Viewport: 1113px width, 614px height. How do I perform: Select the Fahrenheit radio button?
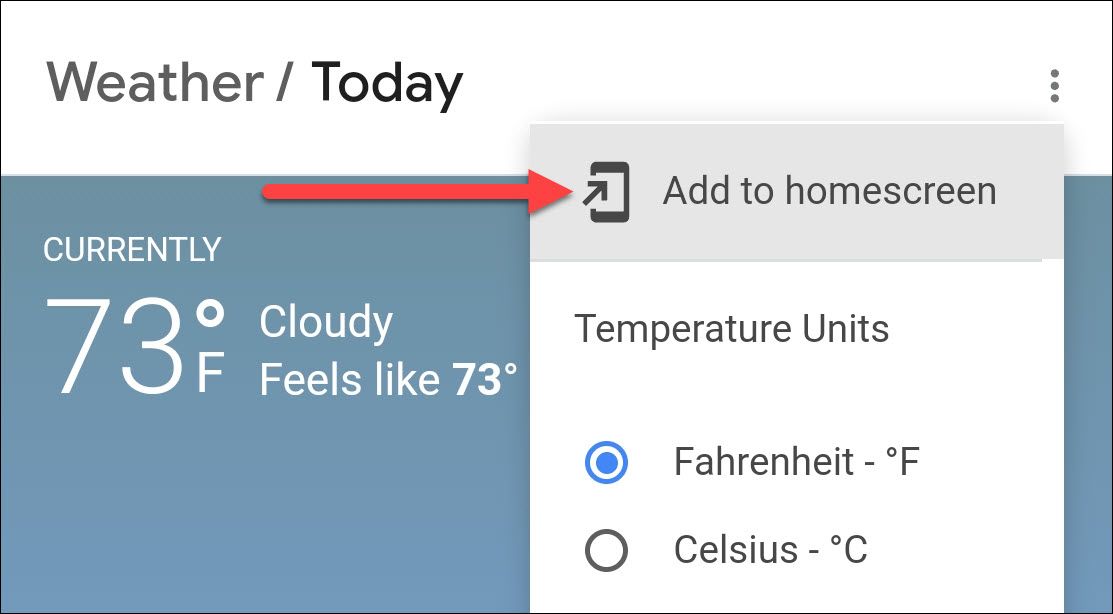click(605, 463)
